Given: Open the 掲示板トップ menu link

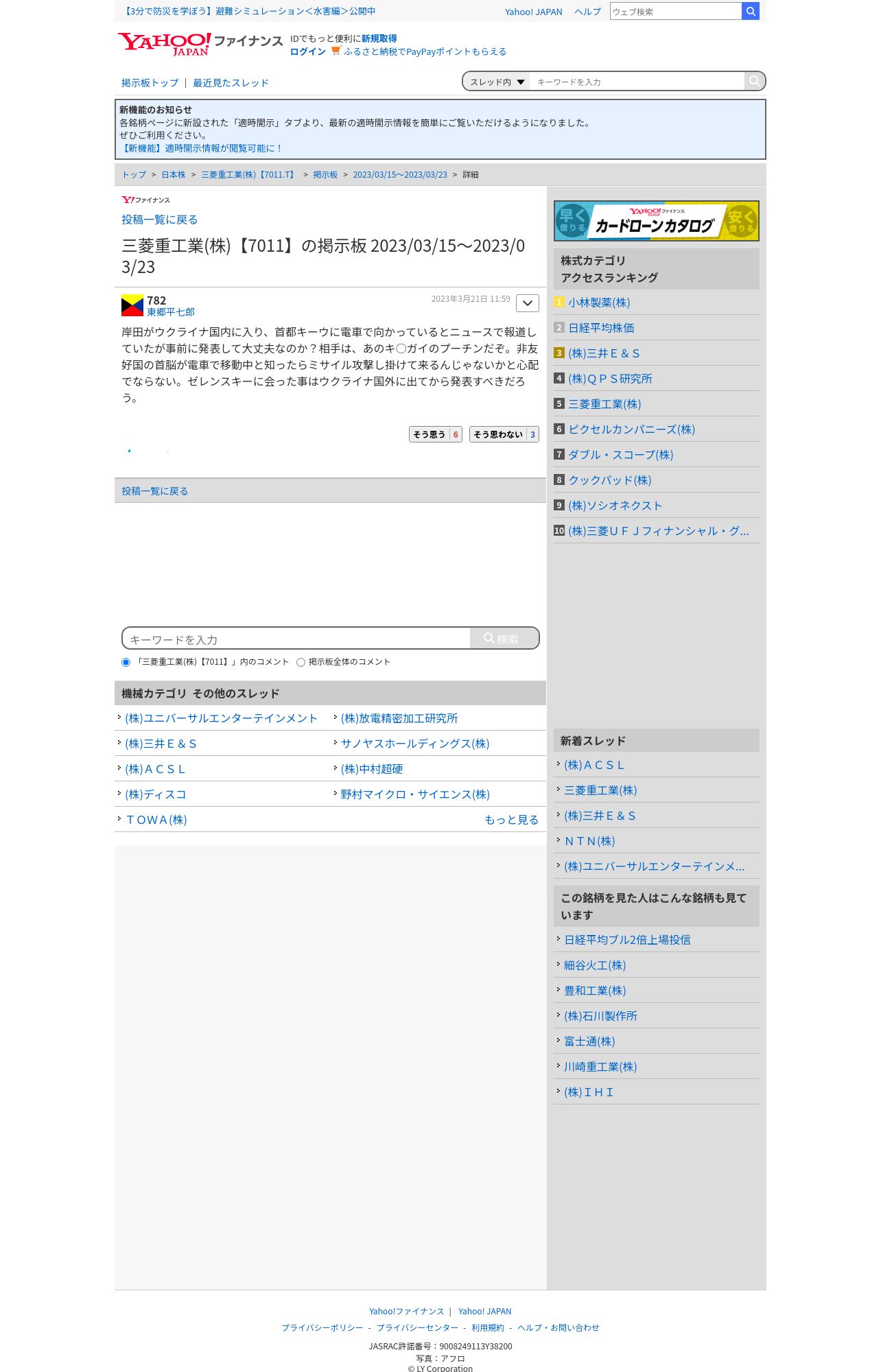Looking at the screenshot, I should pyautogui.click(x=150, y=83).
